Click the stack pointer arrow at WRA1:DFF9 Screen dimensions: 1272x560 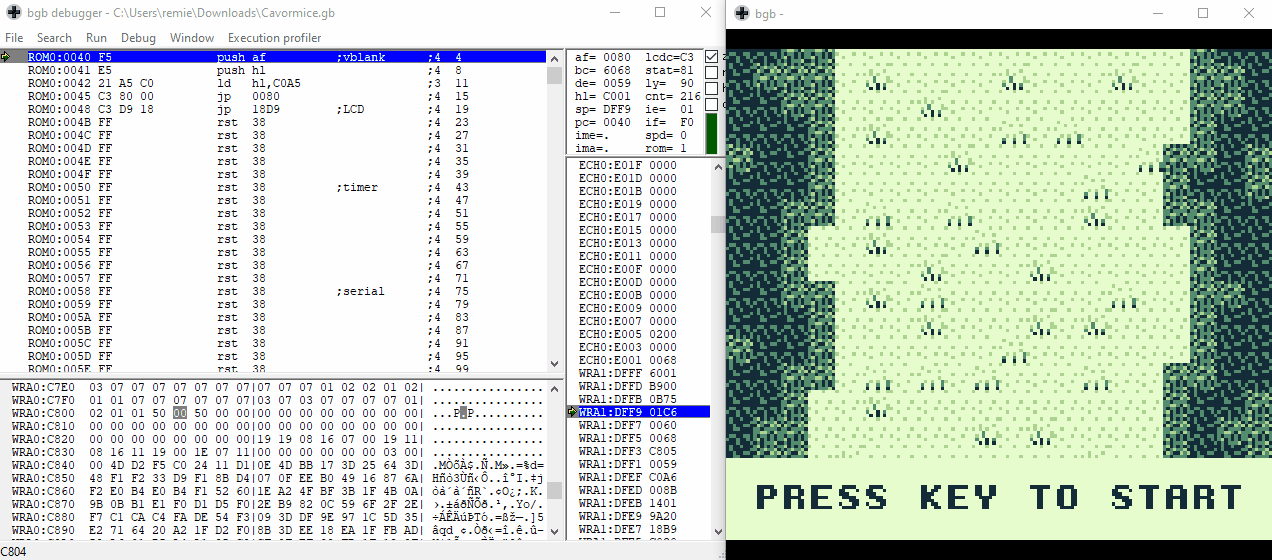point(572,412)
